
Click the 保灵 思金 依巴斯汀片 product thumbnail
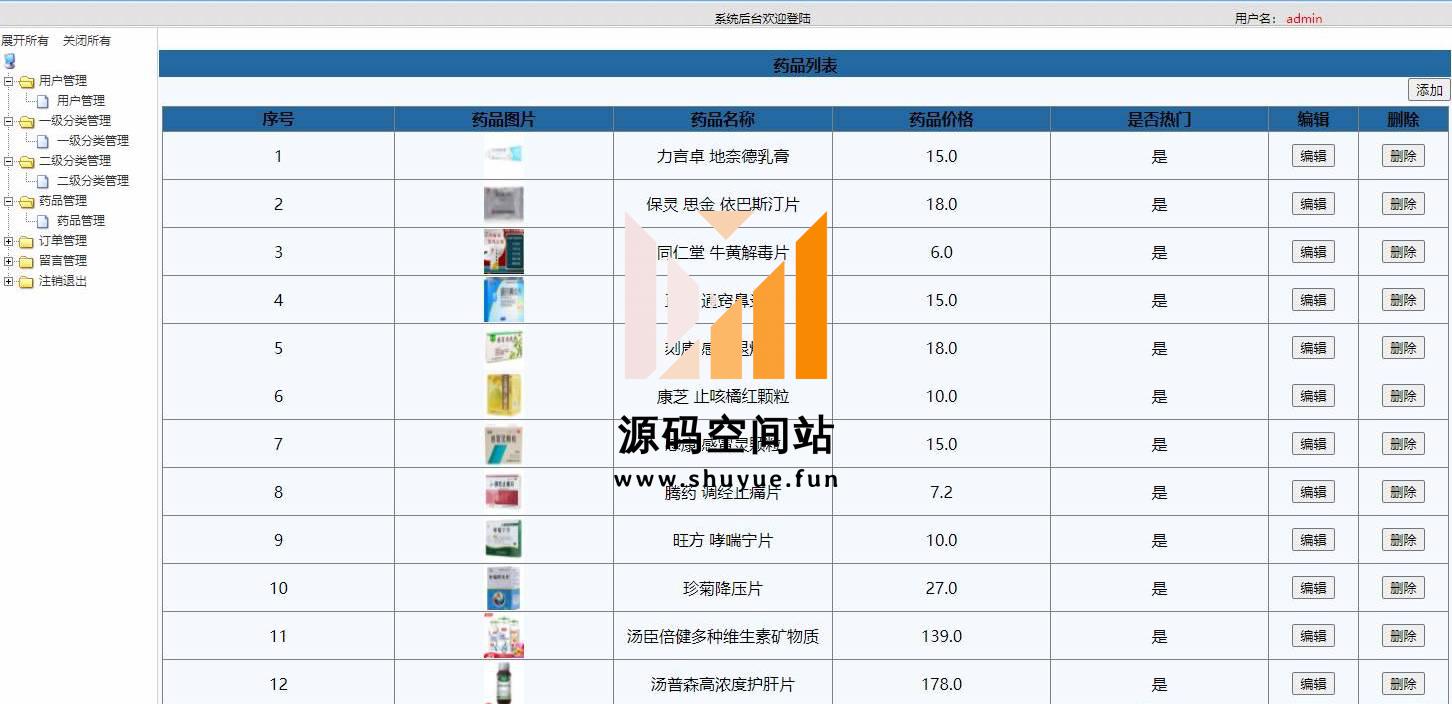[503, 204]
